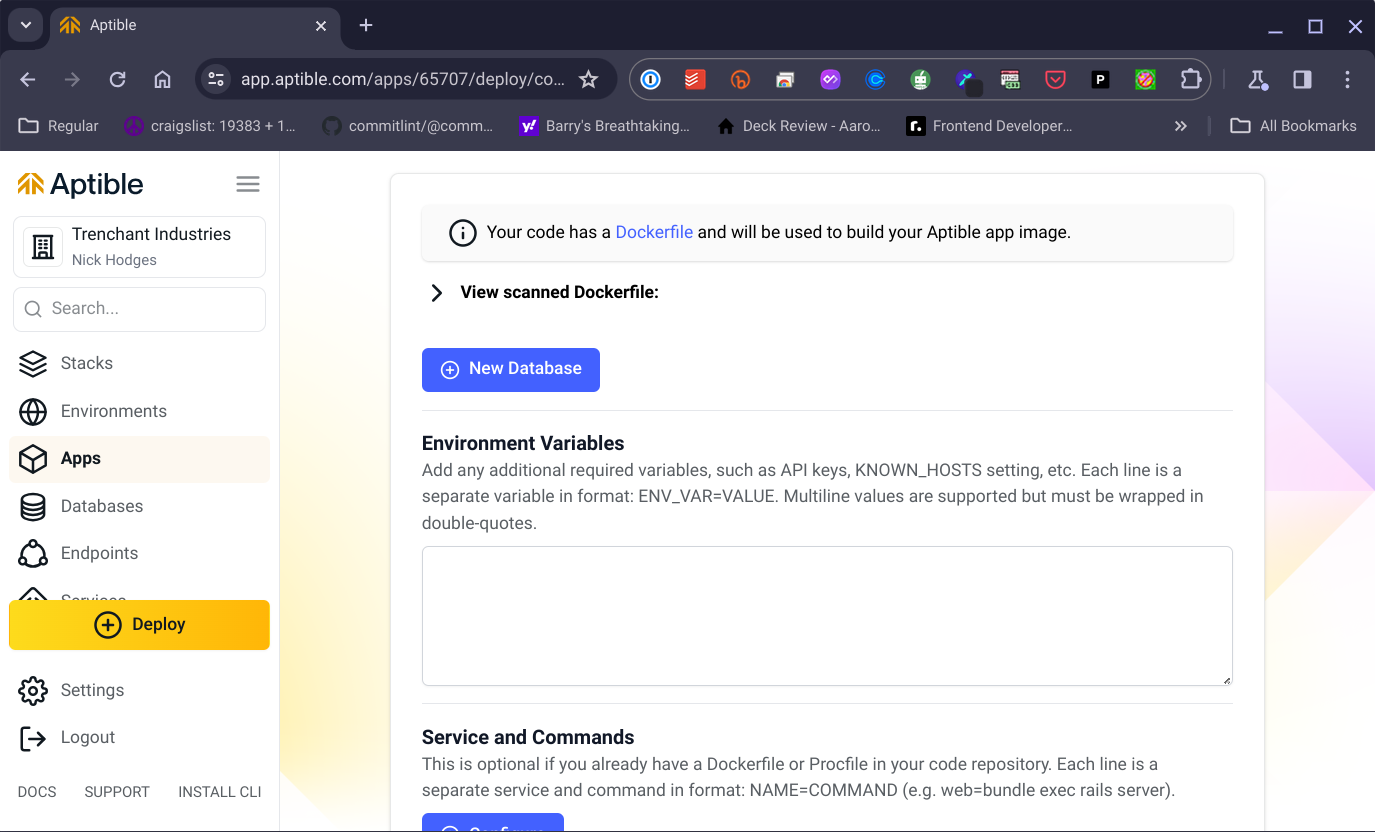This screenshot has width=1375, height=832.
Task: Click the Aptible logo
Action: point(81,184)
